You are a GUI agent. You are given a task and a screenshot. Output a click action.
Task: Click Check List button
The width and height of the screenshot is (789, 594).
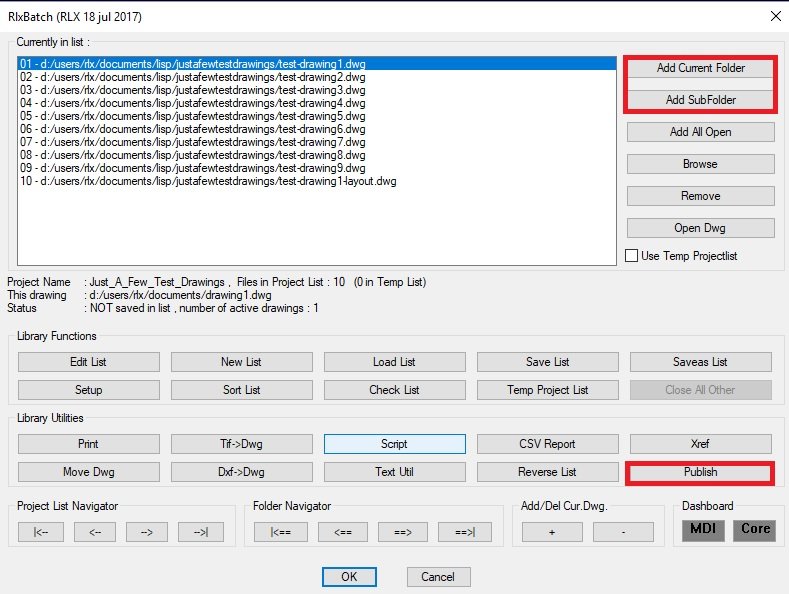pyautogui.click(x=394, y=390)
